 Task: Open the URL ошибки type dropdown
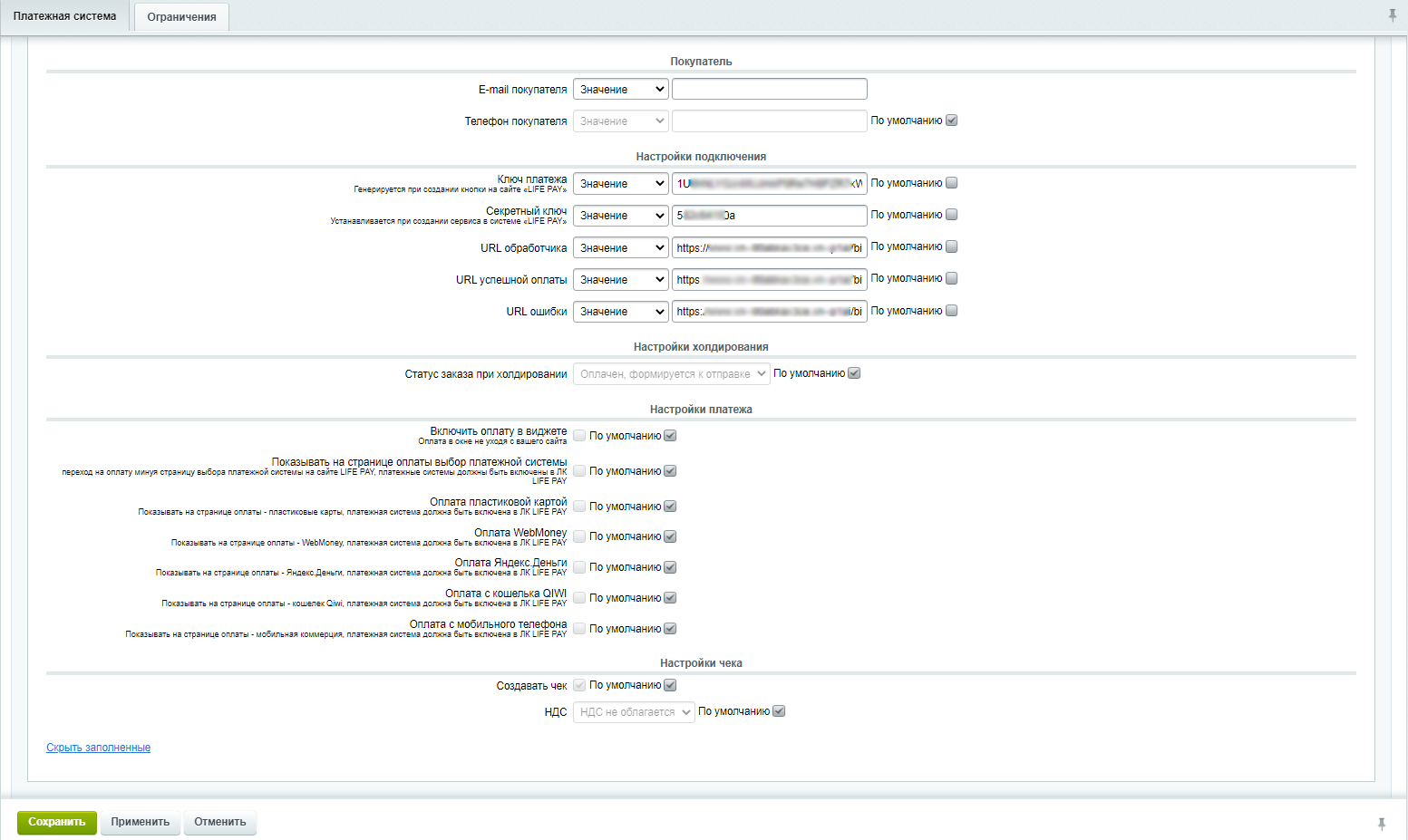coord(620,312)
